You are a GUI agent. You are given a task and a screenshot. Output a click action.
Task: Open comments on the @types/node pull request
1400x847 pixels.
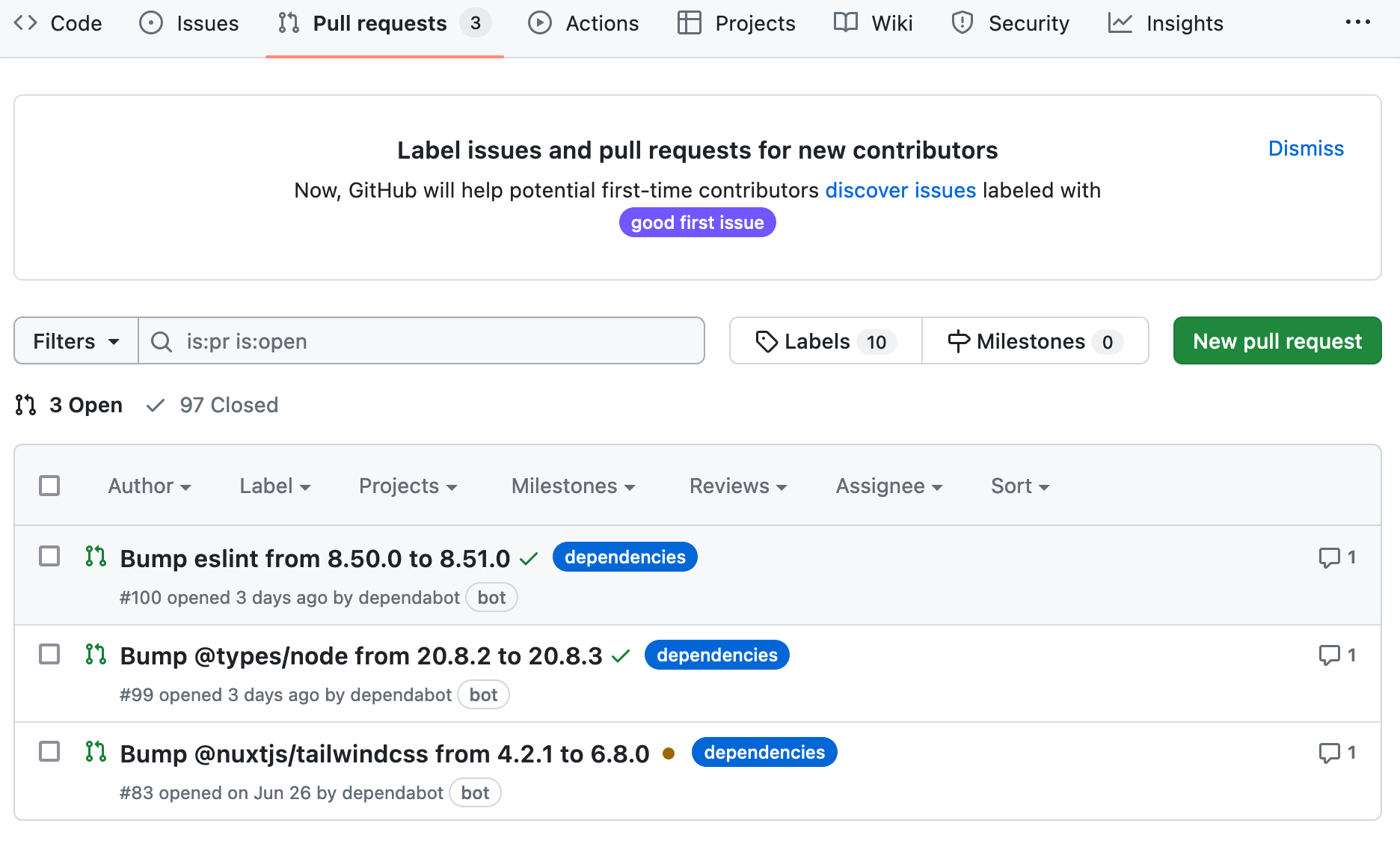click(x=1337, y=655)
